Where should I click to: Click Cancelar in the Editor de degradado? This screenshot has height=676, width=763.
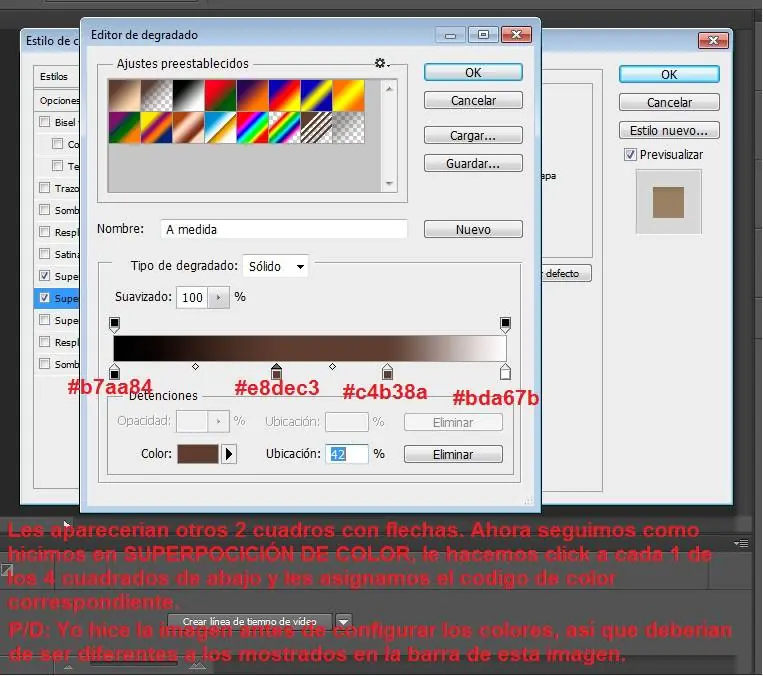coord(473,100)
